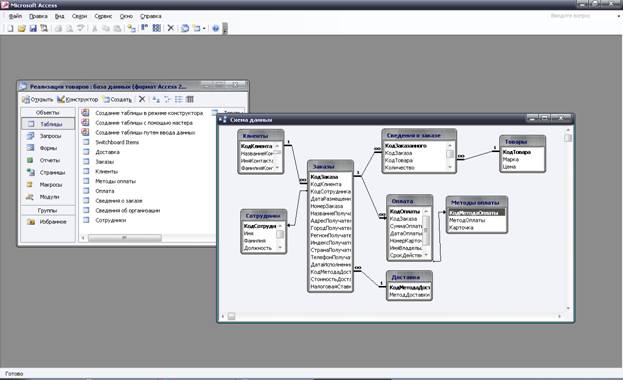Screen dimensions: 623x380
Task: Select the Заказы table in list
Action: pyautogui.click(x=104, y=162)
